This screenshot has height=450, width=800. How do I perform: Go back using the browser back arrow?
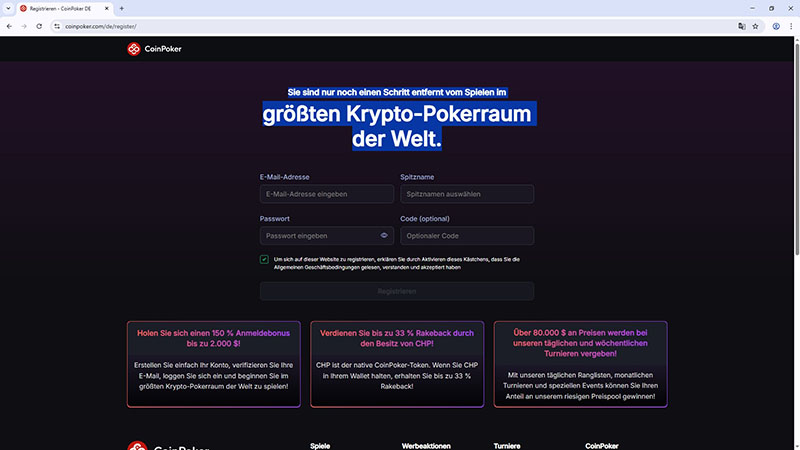click(9, 26)
